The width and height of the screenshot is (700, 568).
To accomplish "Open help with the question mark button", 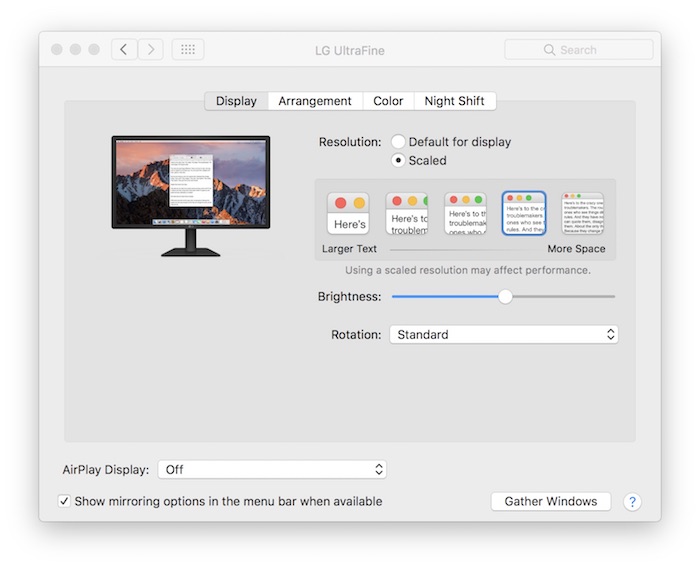I will click(632, 502).
